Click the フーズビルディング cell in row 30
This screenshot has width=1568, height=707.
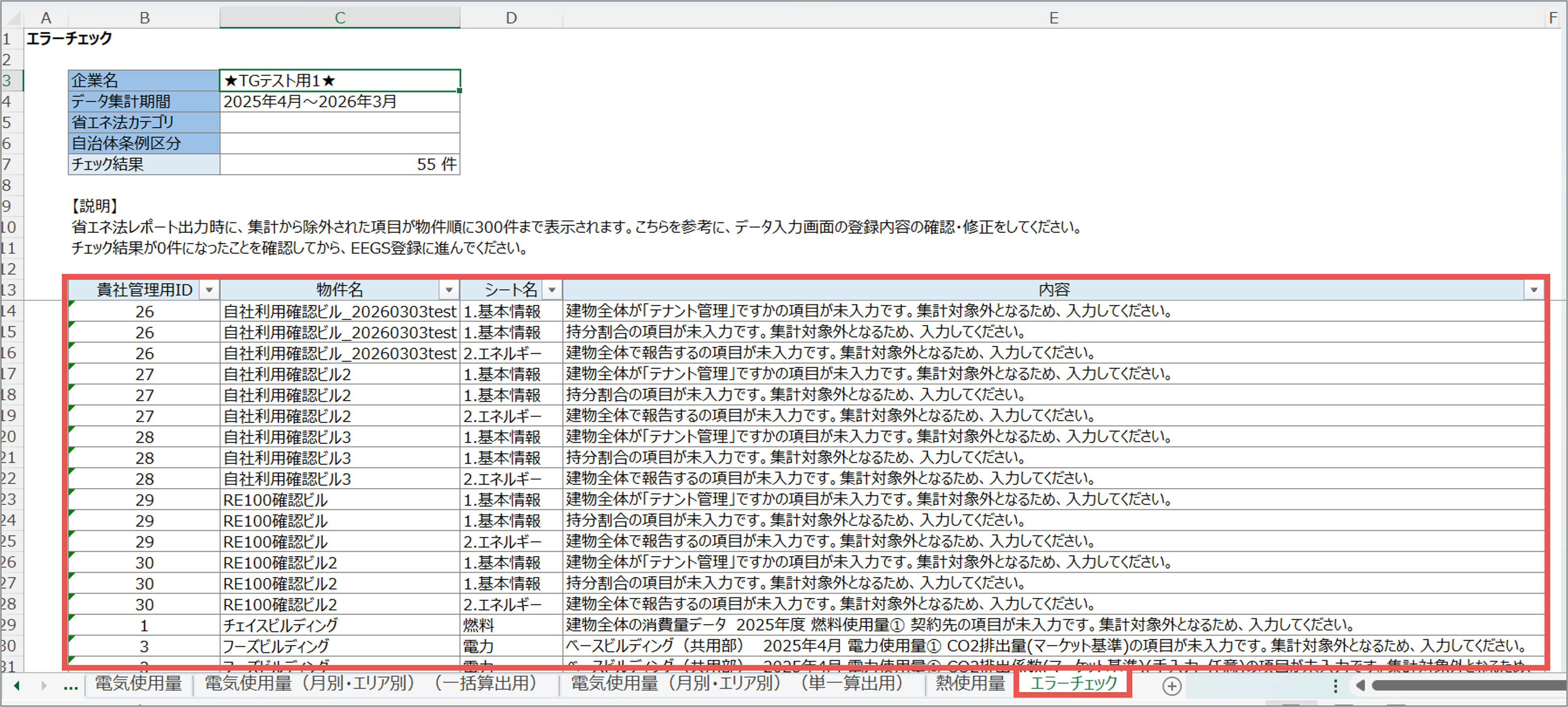(339, 646)
